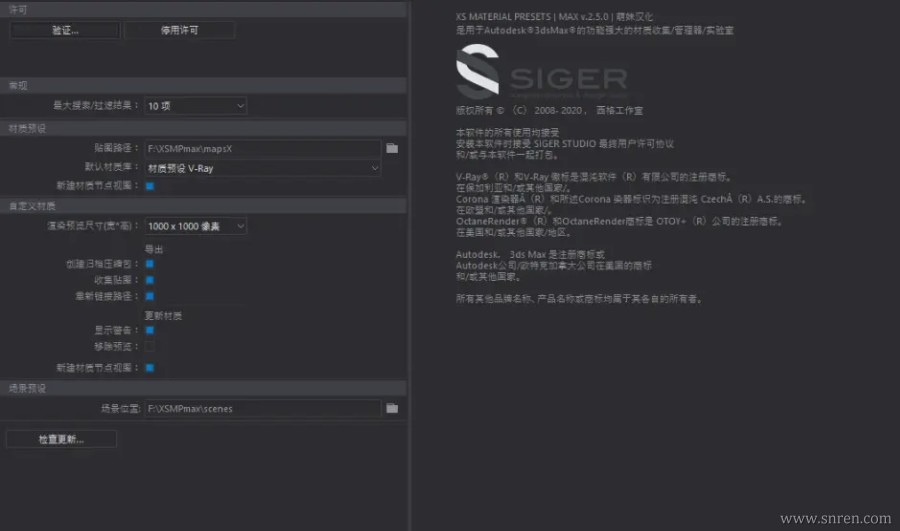Click the line starting with Corona 渲染器
This screenshot has width=900, height=531.
coord(632,199)
